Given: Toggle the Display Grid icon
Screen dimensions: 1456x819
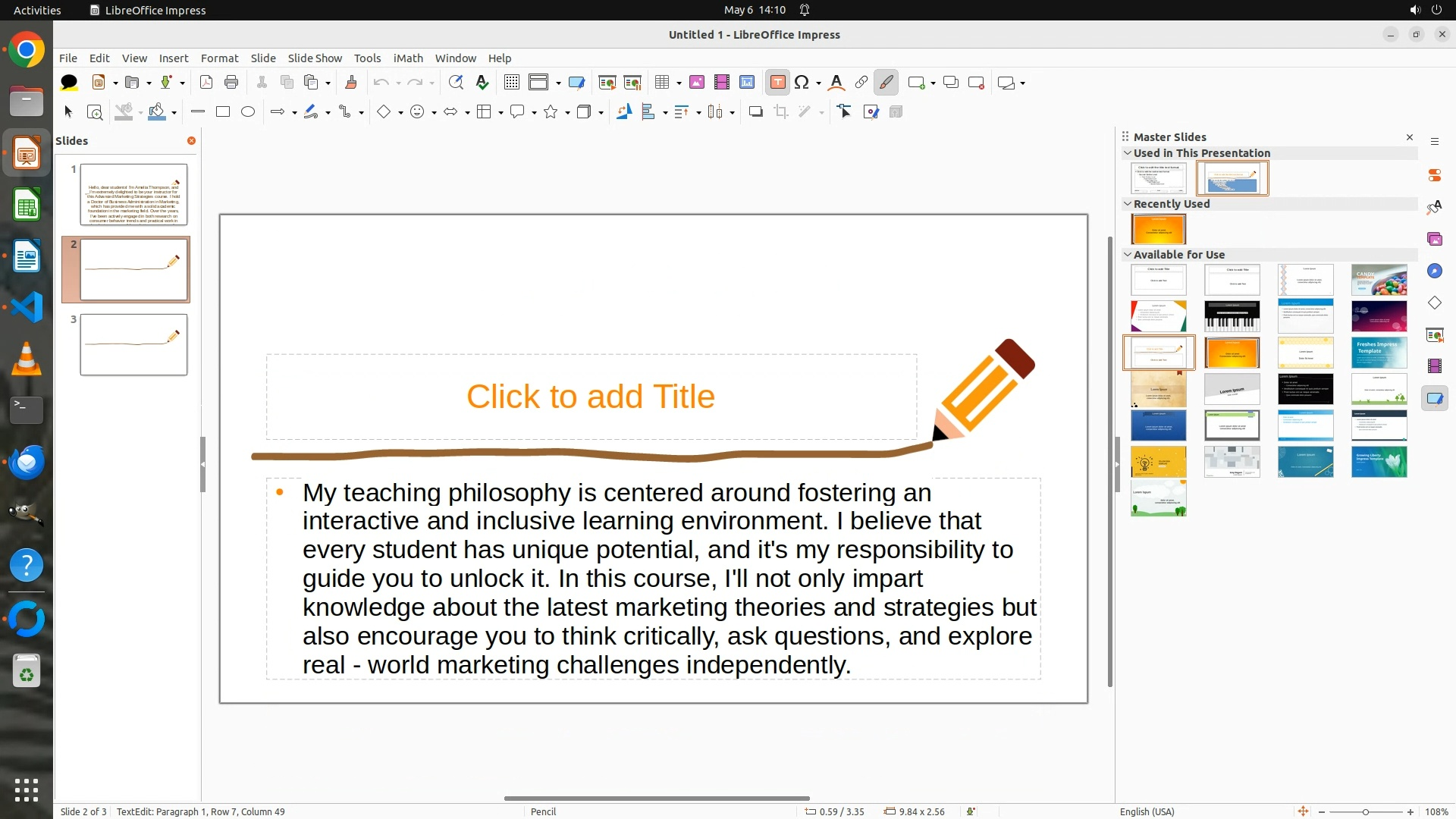Looking at the screenshot, I should click(512, 83).
